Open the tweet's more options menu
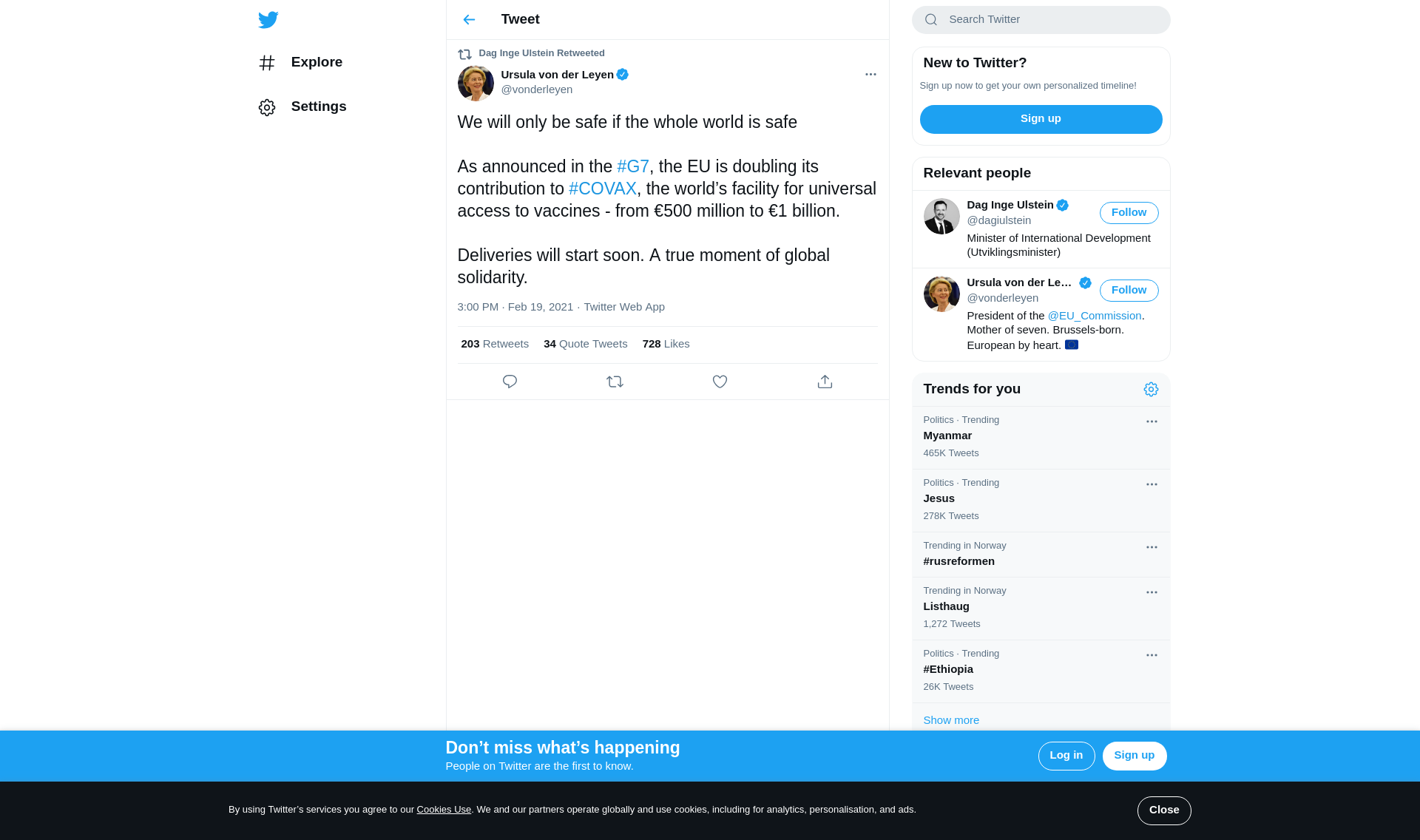 coord(870,75)
